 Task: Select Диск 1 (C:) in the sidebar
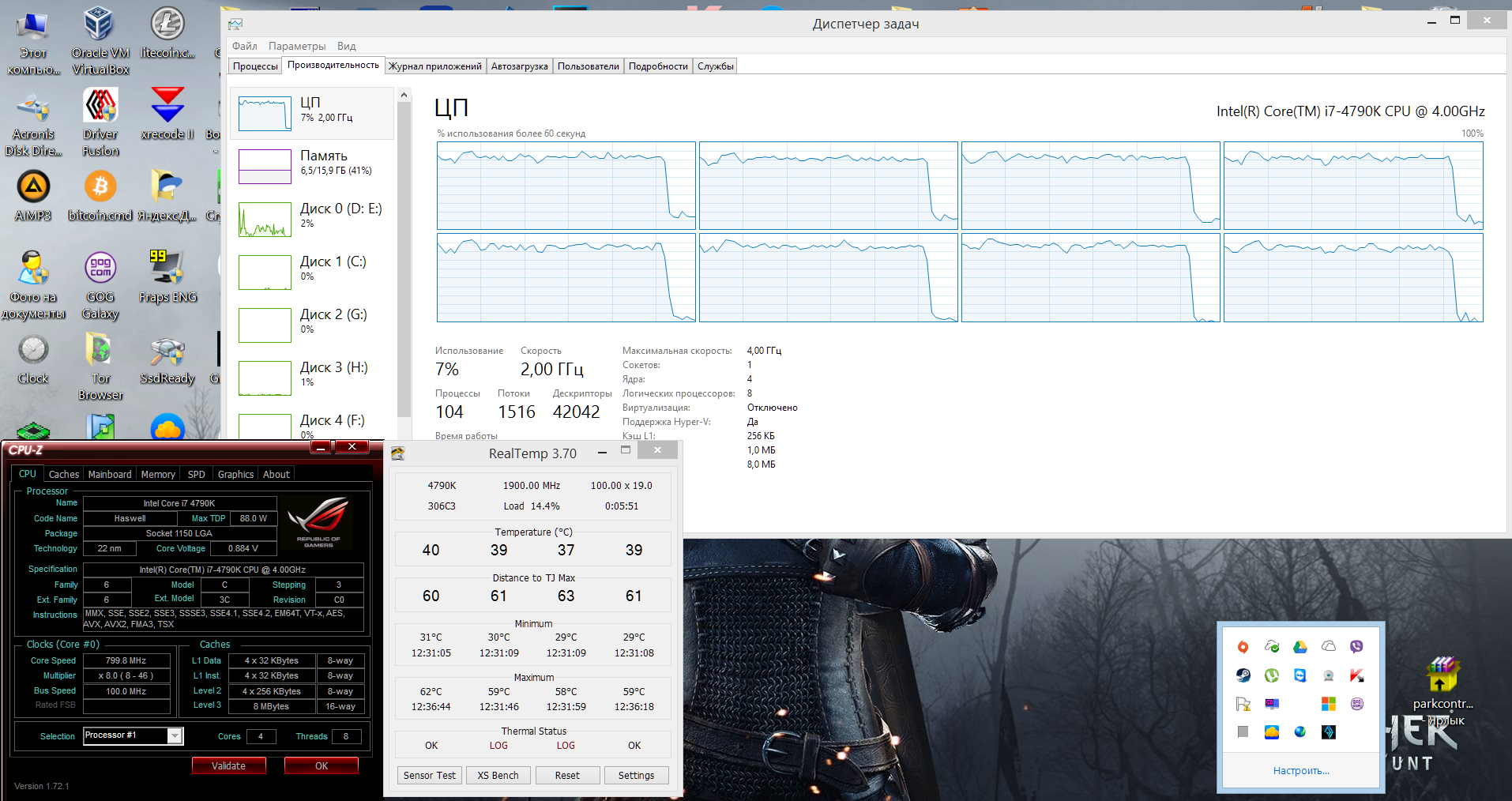[x=312, y=272]
